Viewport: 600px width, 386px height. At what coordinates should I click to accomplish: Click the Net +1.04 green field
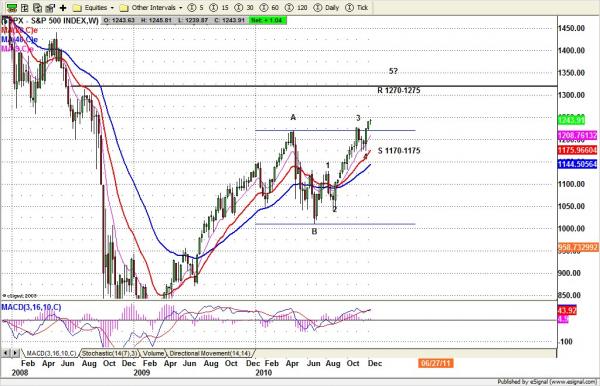tap(267, 20)
